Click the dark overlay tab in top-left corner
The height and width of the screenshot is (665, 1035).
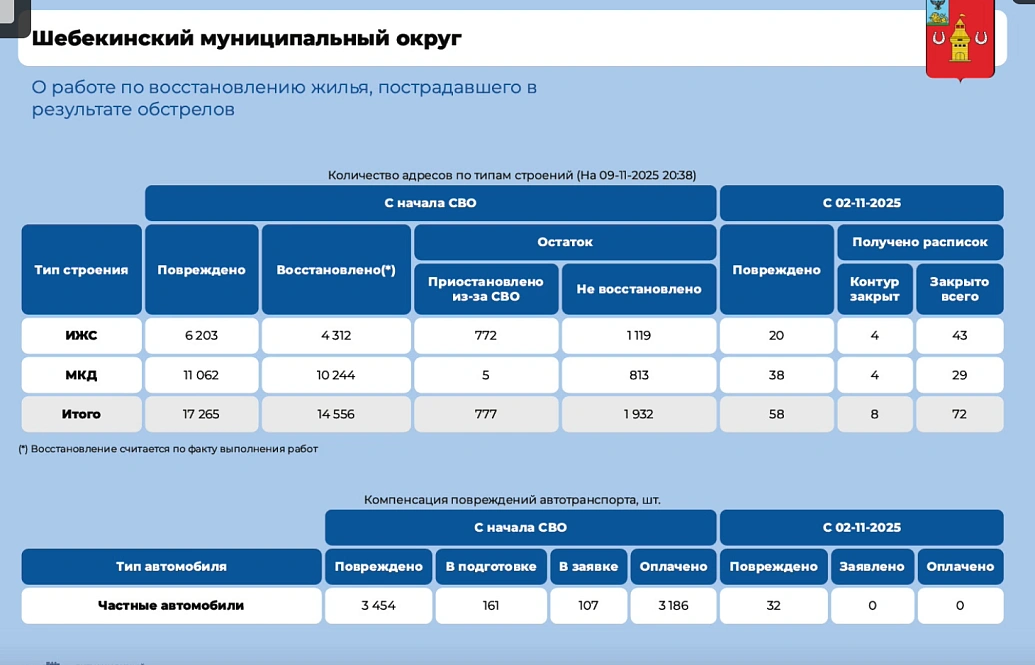point(14,17)
